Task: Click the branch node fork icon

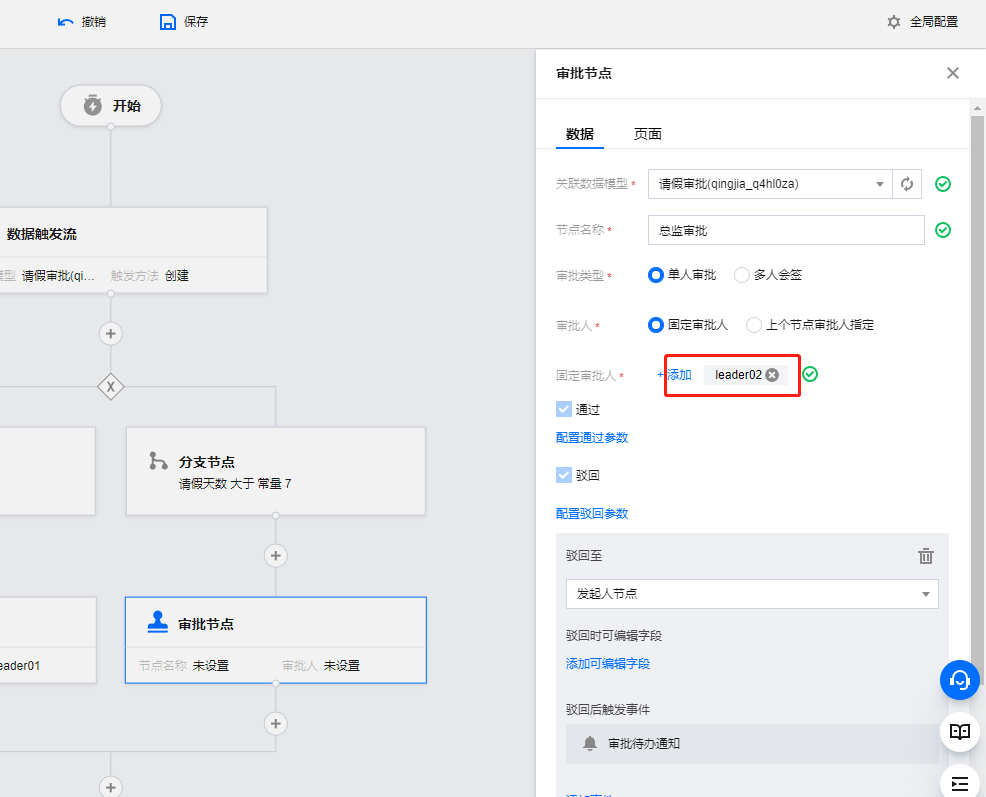Action: click(158, 461)
